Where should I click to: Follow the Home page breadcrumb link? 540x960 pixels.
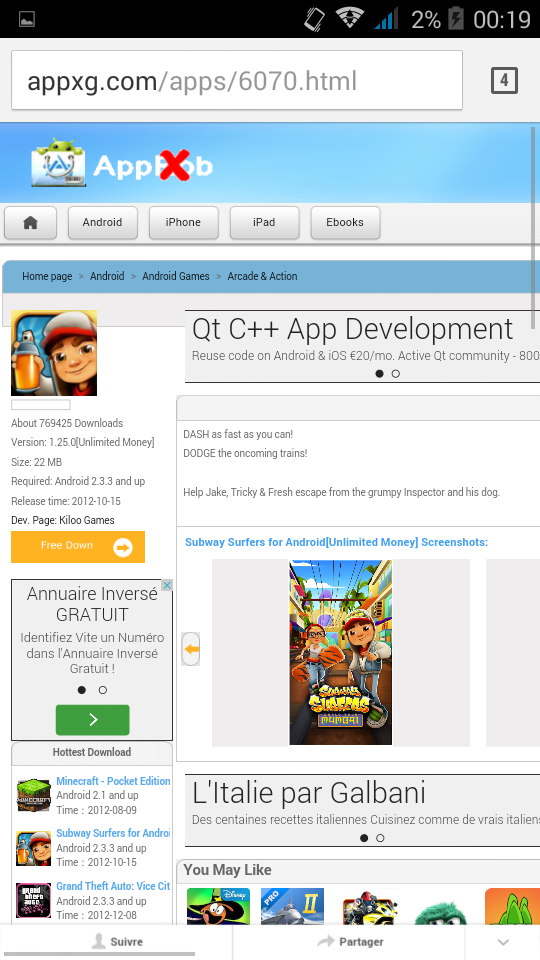point(47,276)
